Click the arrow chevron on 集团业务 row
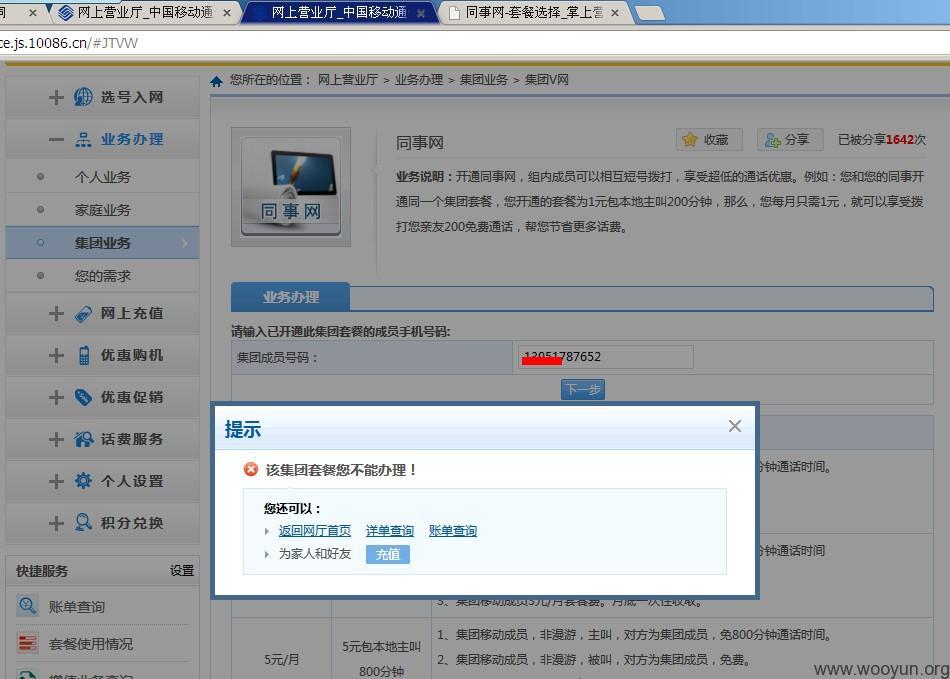 tap(185, 243)
